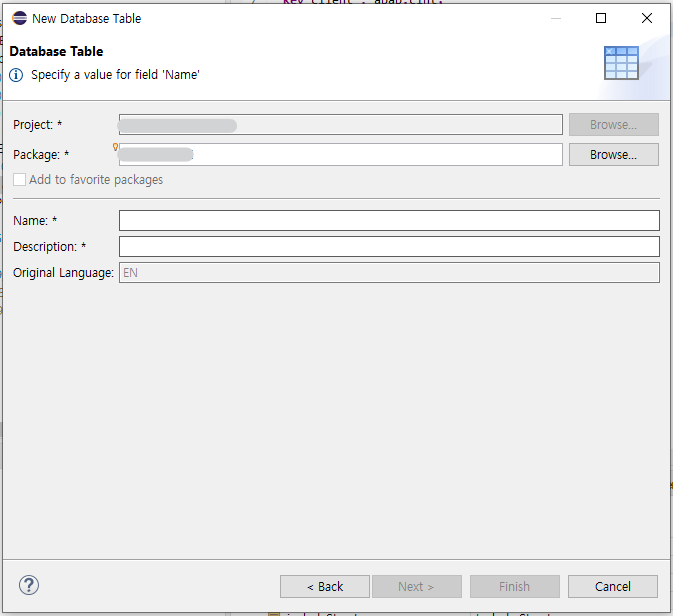Cancel the new database table wizard
The width and height of the screenshot is (673, 616).
(613, 586)
